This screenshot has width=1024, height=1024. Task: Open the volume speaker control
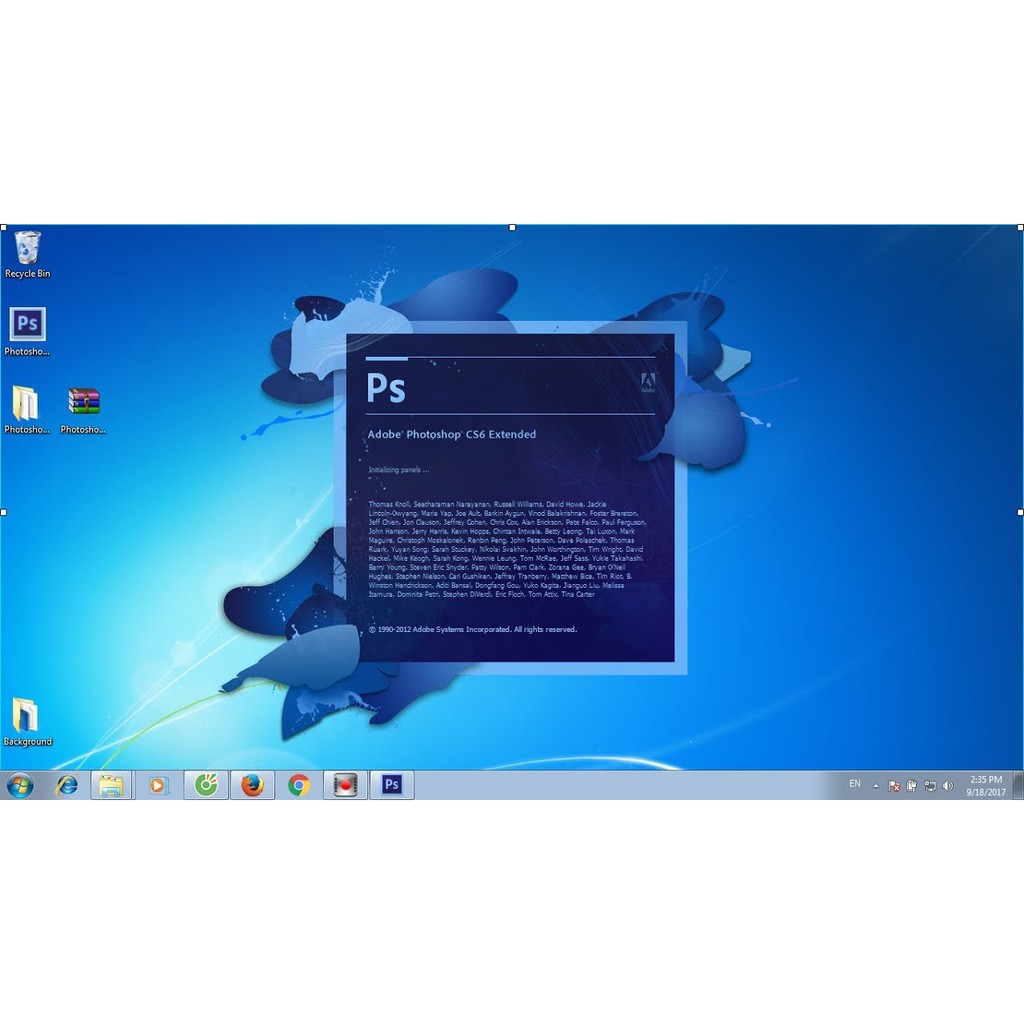pos(946,786)
